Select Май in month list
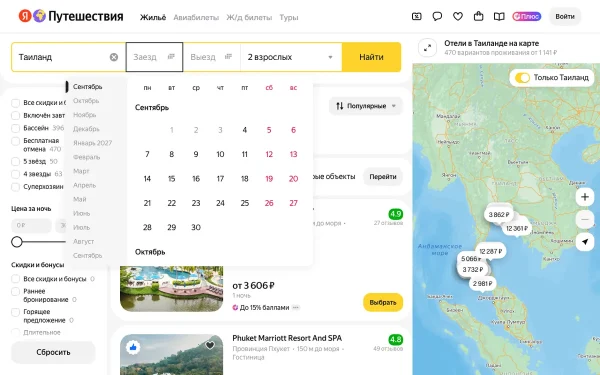Screen dimensions: 600x375 pyautogui.click(x=80, y=199)
